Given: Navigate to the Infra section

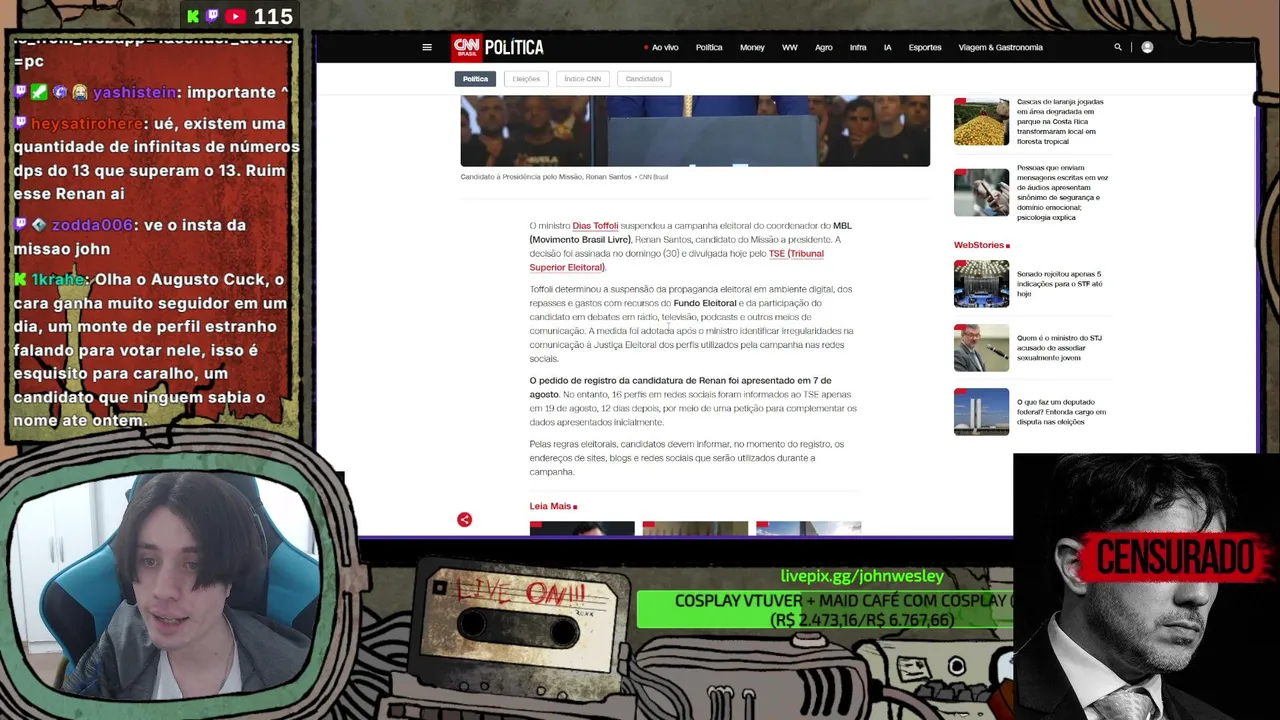Looking at the screenshot, I should point(858,47).
